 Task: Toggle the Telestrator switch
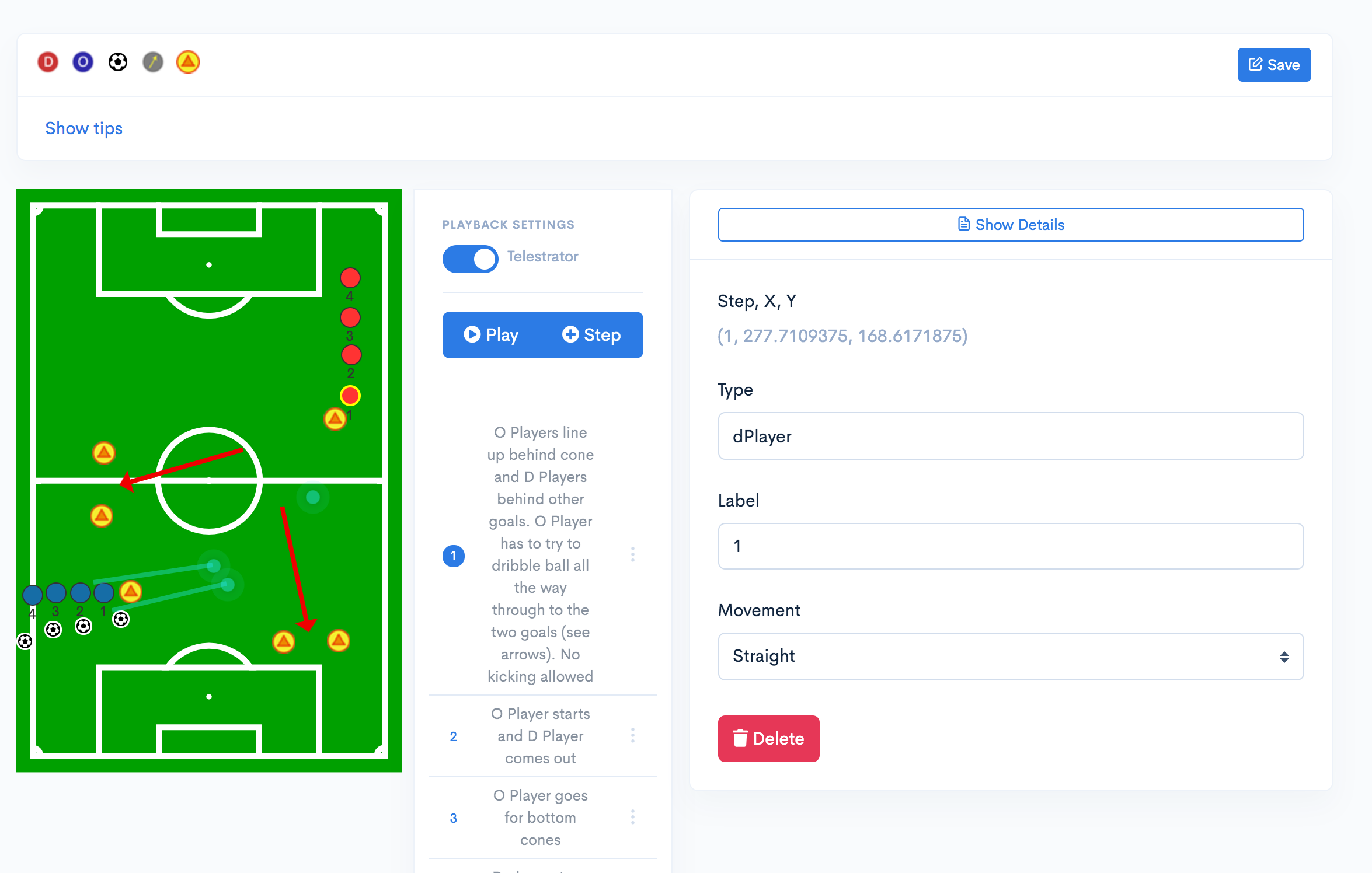470,259
